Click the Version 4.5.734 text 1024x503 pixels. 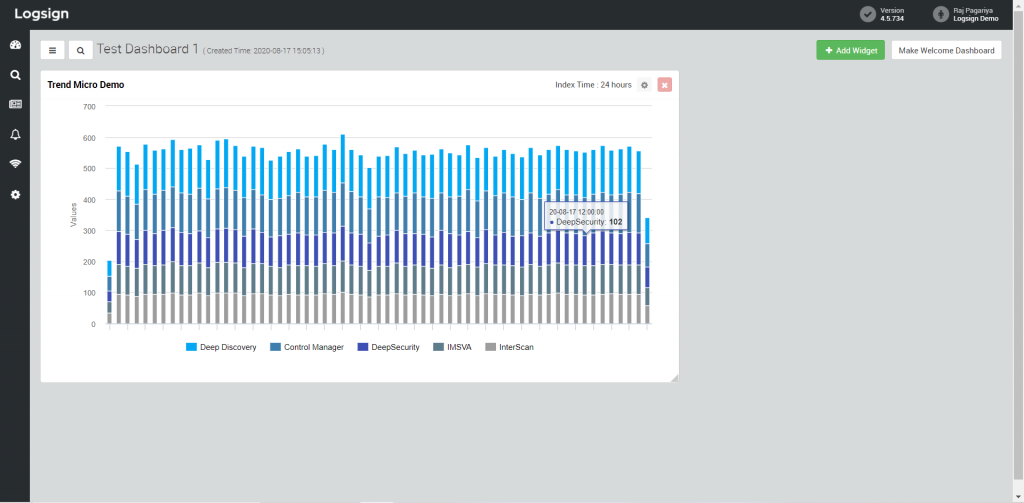point(892,14)
